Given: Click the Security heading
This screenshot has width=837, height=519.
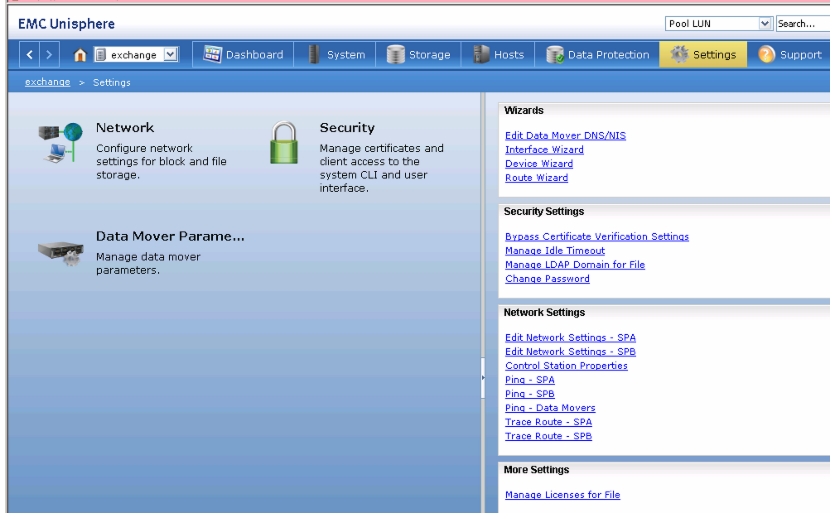Looking at the screenshot, I should 347,128.
